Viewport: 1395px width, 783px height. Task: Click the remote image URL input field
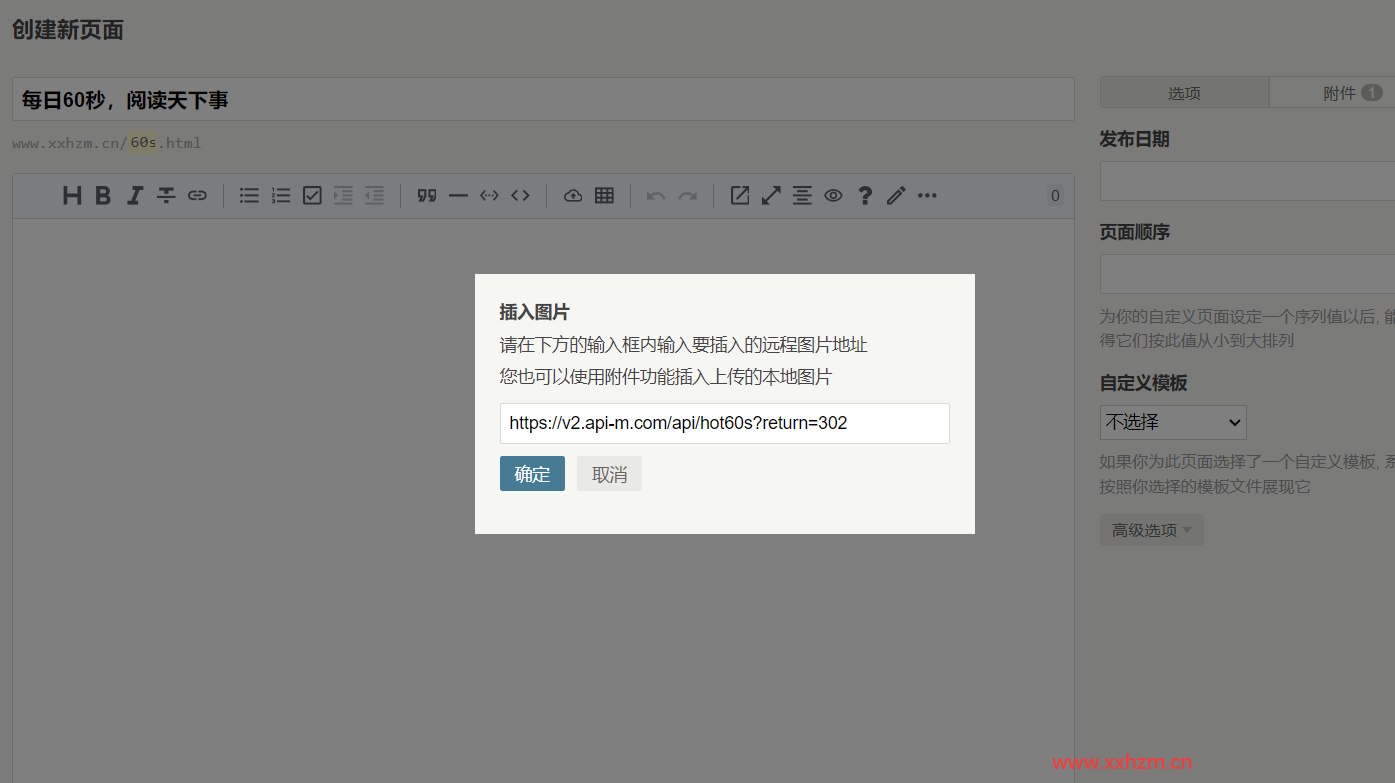(x=725, y=423)
